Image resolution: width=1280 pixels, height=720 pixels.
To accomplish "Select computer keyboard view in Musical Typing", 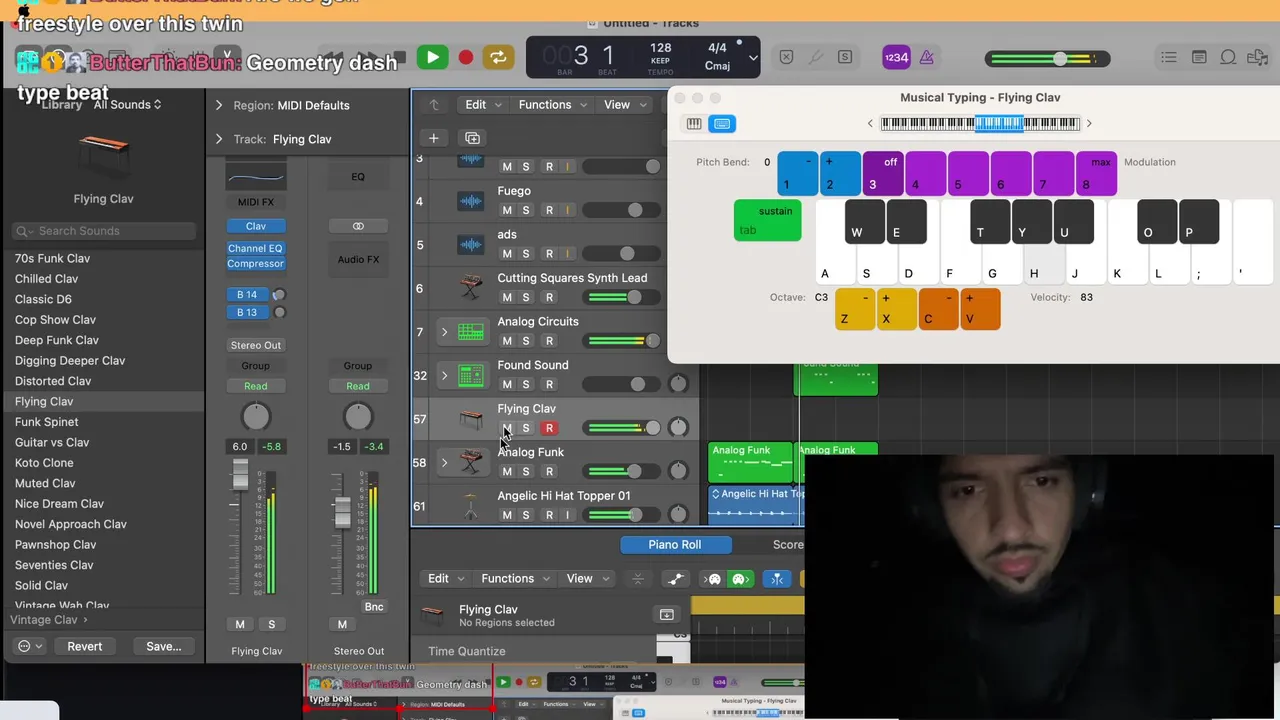I will [722, 124].
